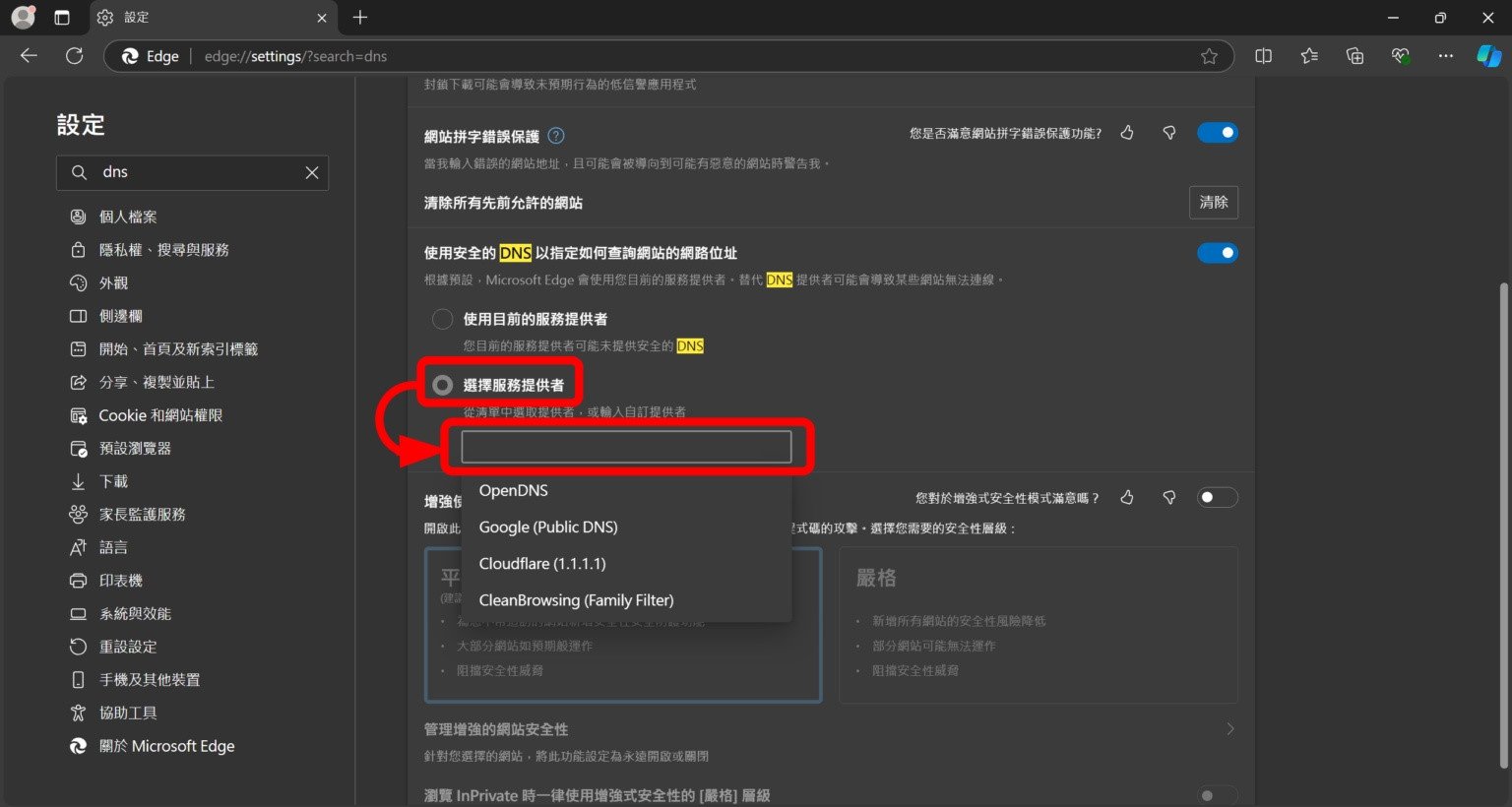Open 手機及其他裝置 settings
Image resolution: width=1512 pixels, height=807 pixels.
150,679
